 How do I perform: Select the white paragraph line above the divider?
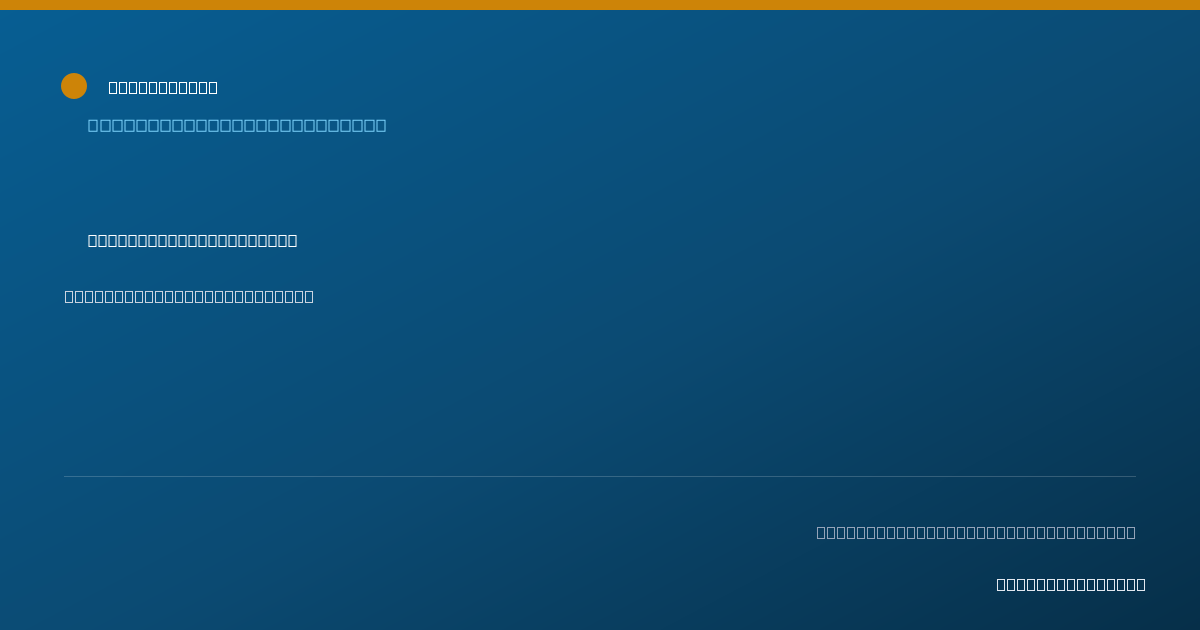point(189,296)
